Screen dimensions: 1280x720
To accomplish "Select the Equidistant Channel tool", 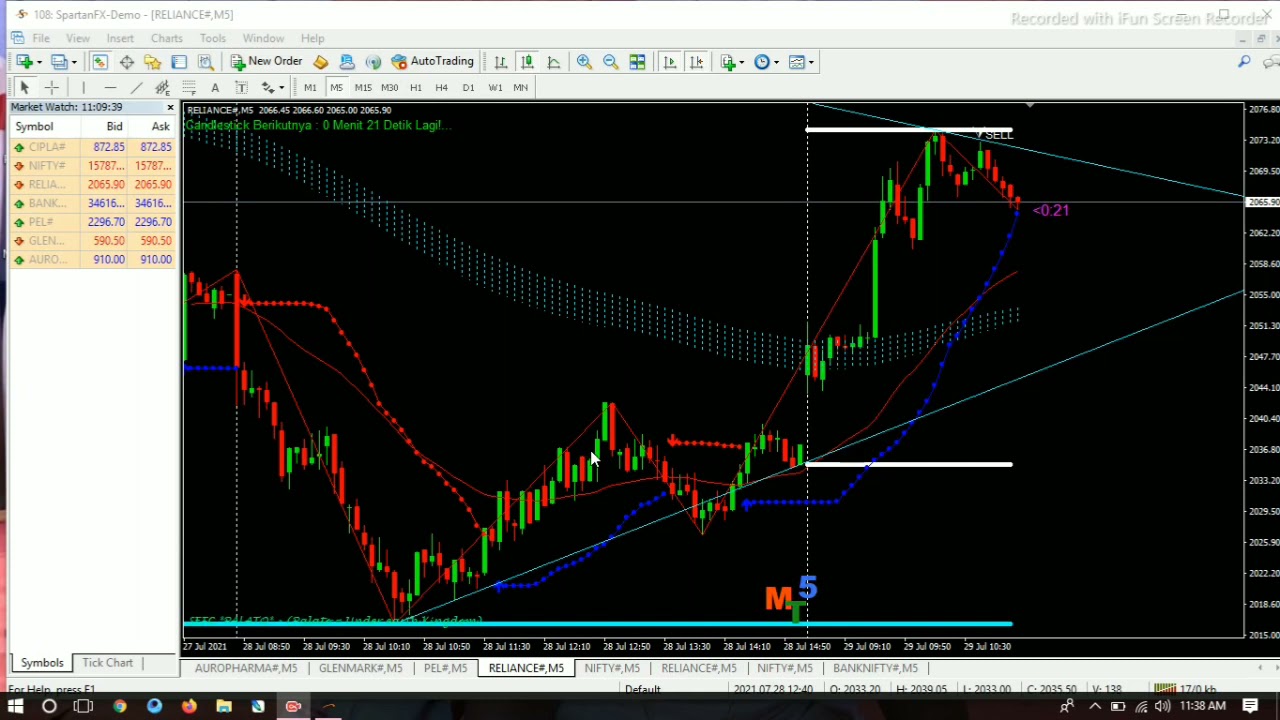I will pyautogui.click(x=162, y=88).
